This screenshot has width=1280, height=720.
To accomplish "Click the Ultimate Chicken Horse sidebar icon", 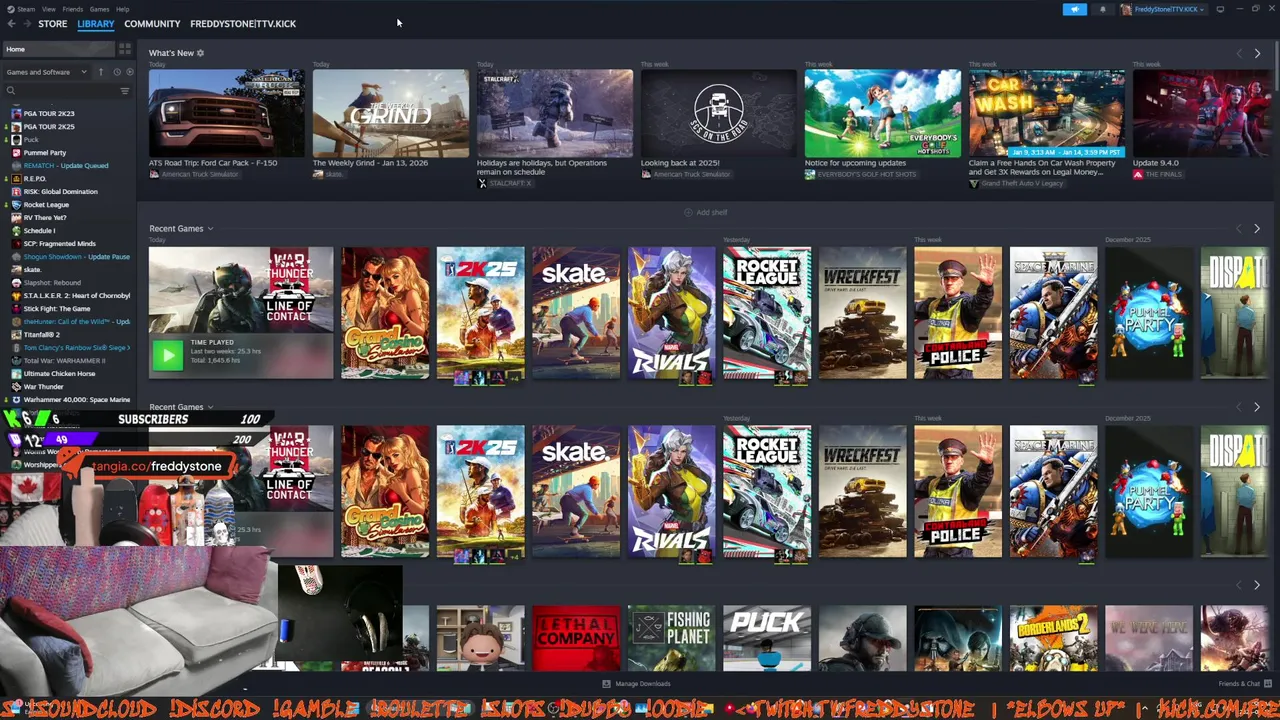I will click(16, 374).
